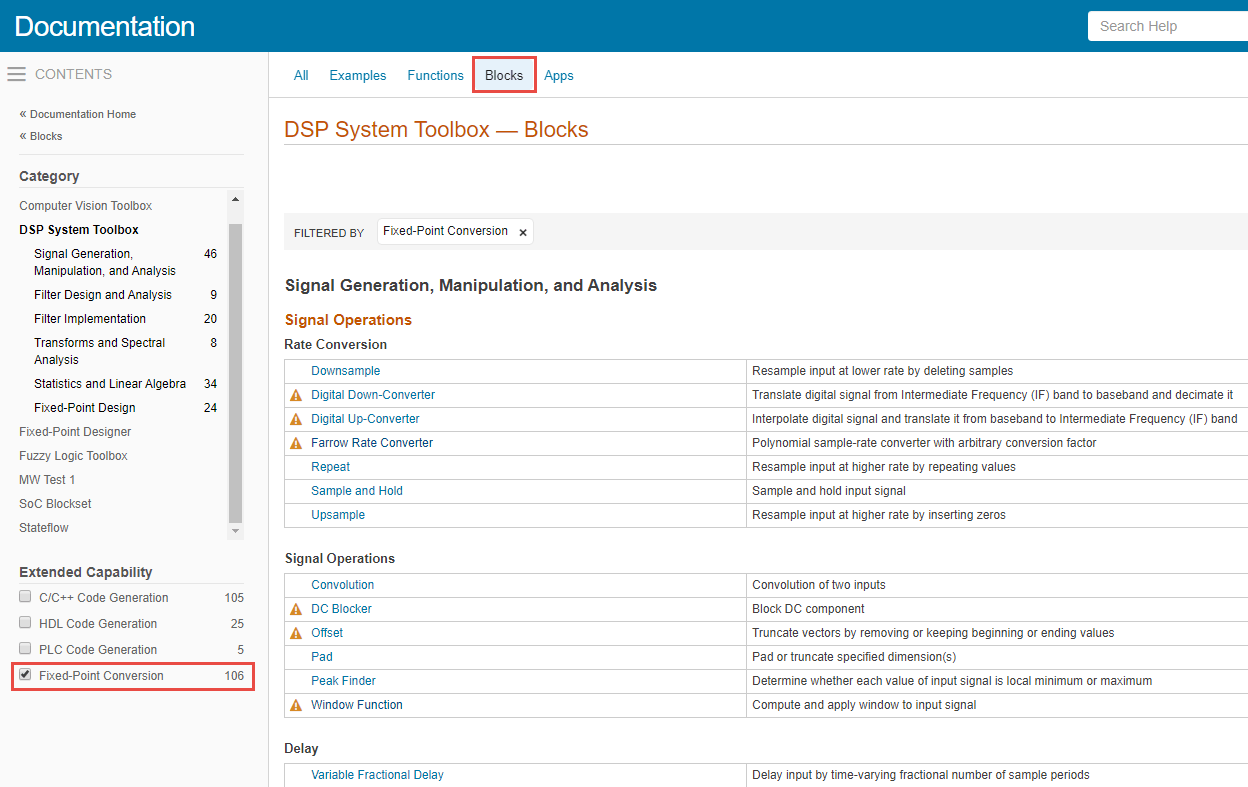Enable the HDL Code Generation filter
Viewport: 1248px width, 787px height.
24,623
